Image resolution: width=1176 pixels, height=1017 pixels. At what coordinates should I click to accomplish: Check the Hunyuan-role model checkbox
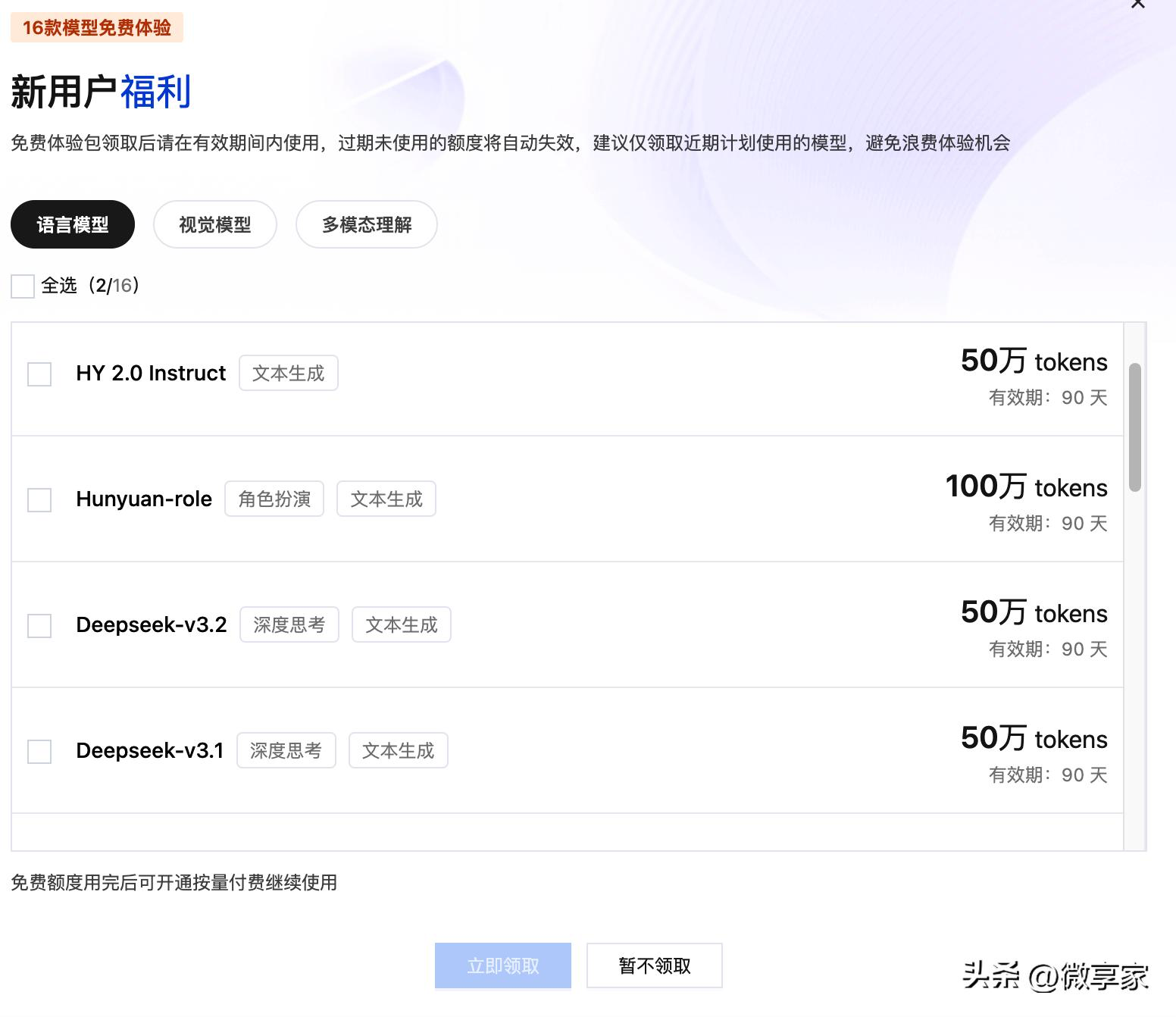coord(39,499)
